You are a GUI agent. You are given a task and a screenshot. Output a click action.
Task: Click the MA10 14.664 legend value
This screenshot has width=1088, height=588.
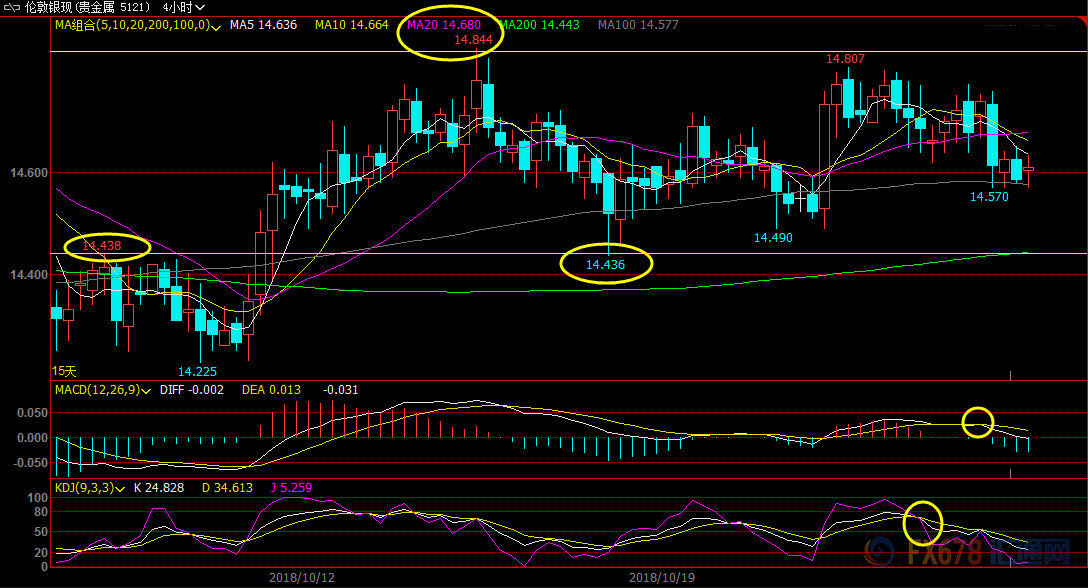[x=351, y=25]
